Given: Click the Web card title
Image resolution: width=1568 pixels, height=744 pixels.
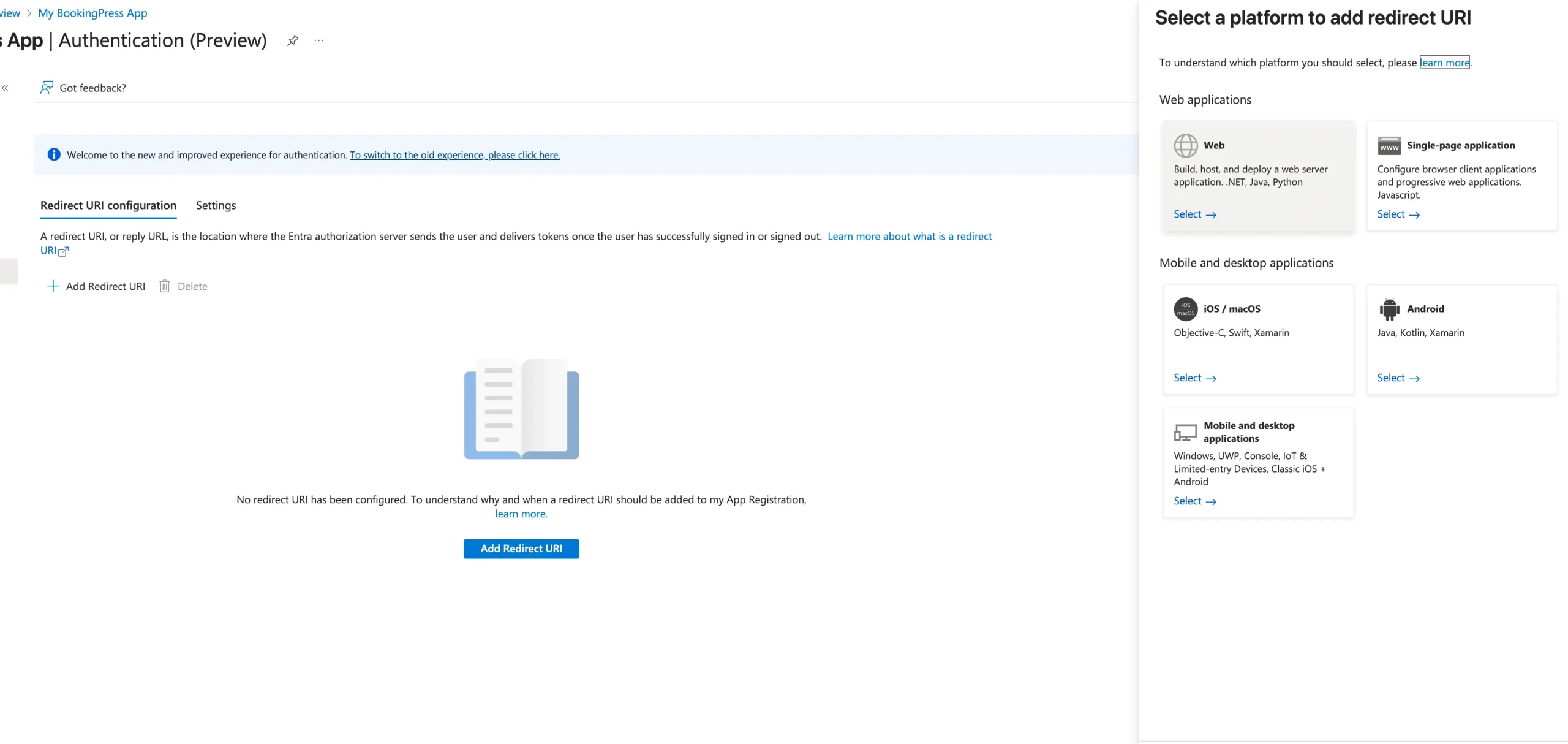Looking at the screenshot, I should tap(1214, 145).
